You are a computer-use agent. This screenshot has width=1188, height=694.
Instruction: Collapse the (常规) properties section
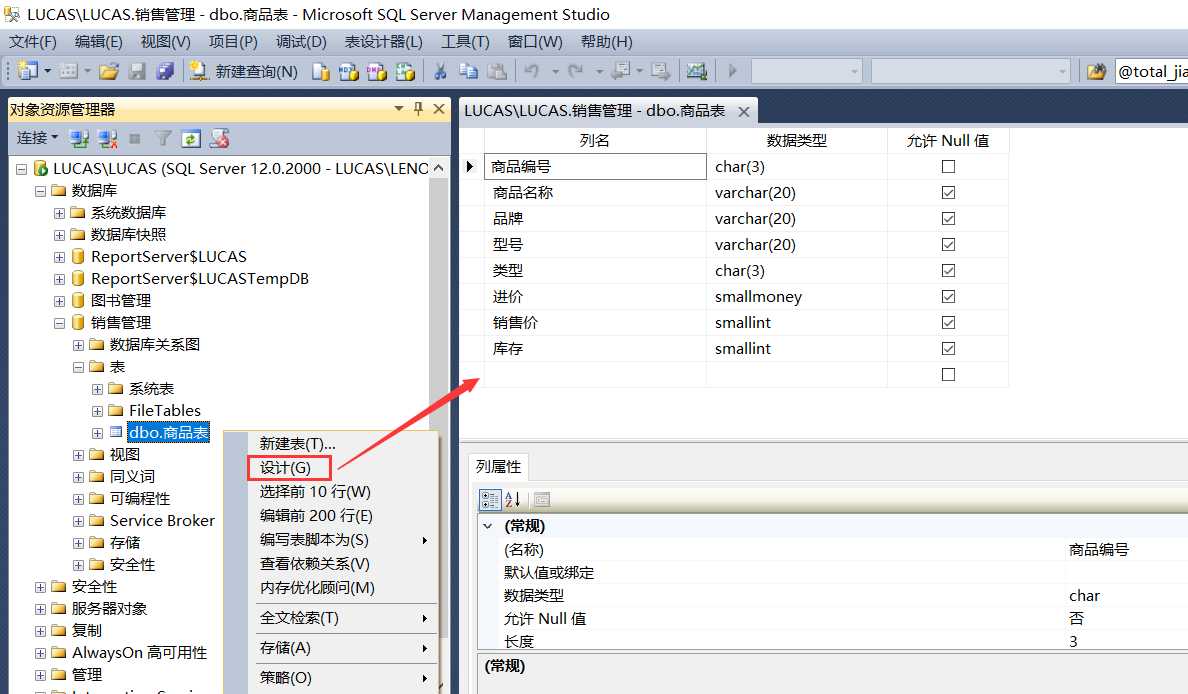pyautogui.click(x=488, y=526)
